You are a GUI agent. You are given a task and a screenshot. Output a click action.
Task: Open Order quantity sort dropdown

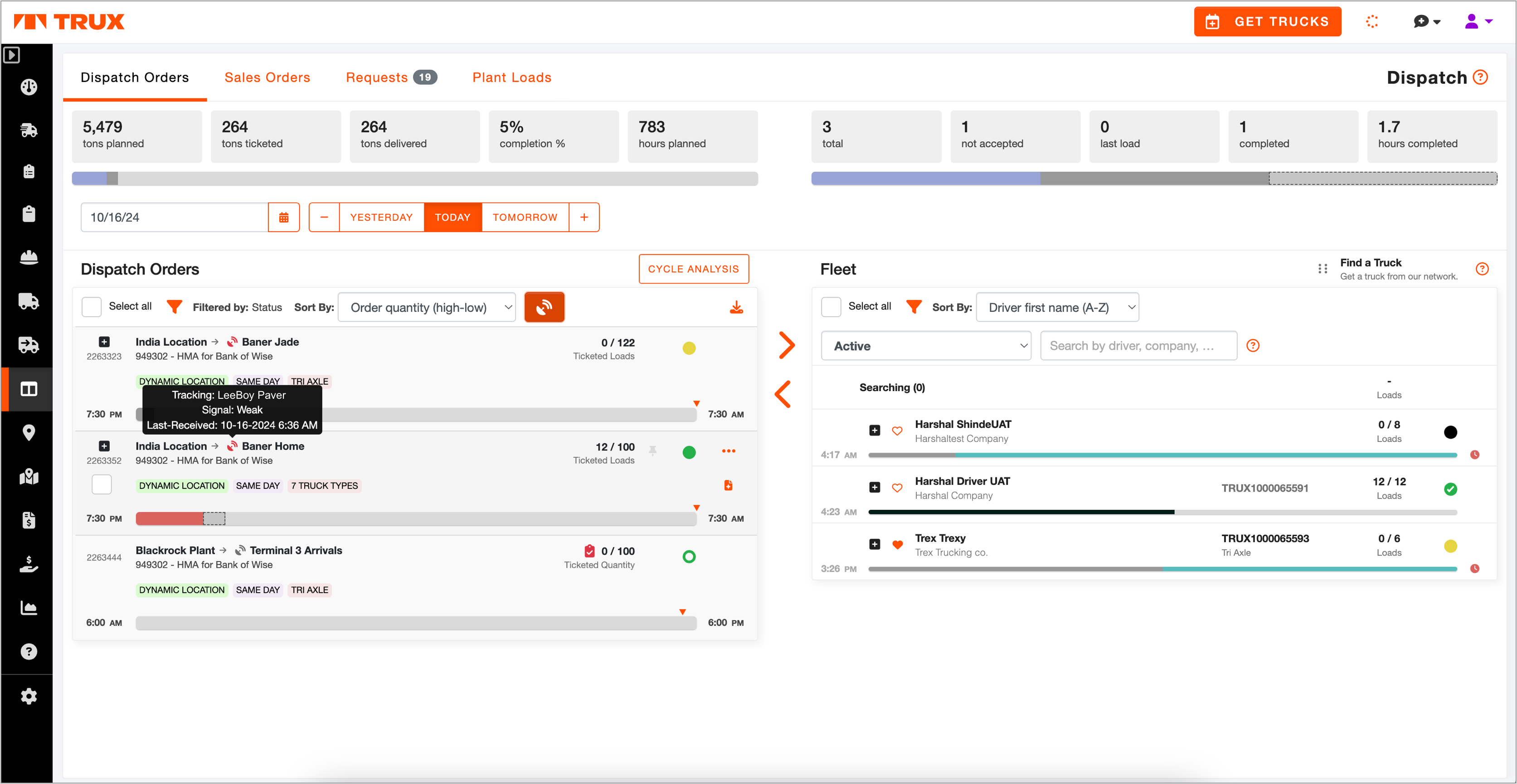(426, 307)
